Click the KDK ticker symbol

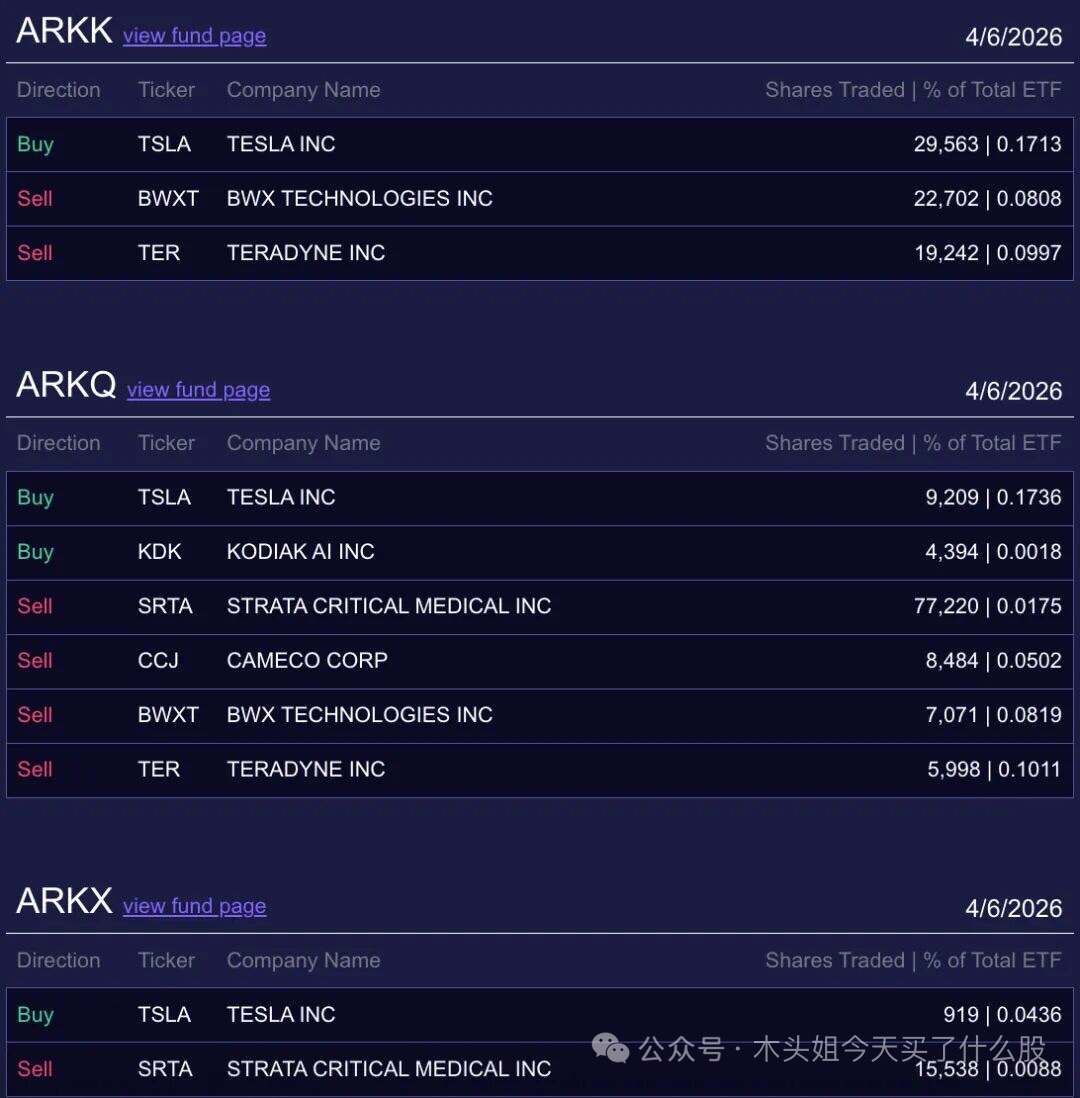pyautogui.click(x=160, y=552)
